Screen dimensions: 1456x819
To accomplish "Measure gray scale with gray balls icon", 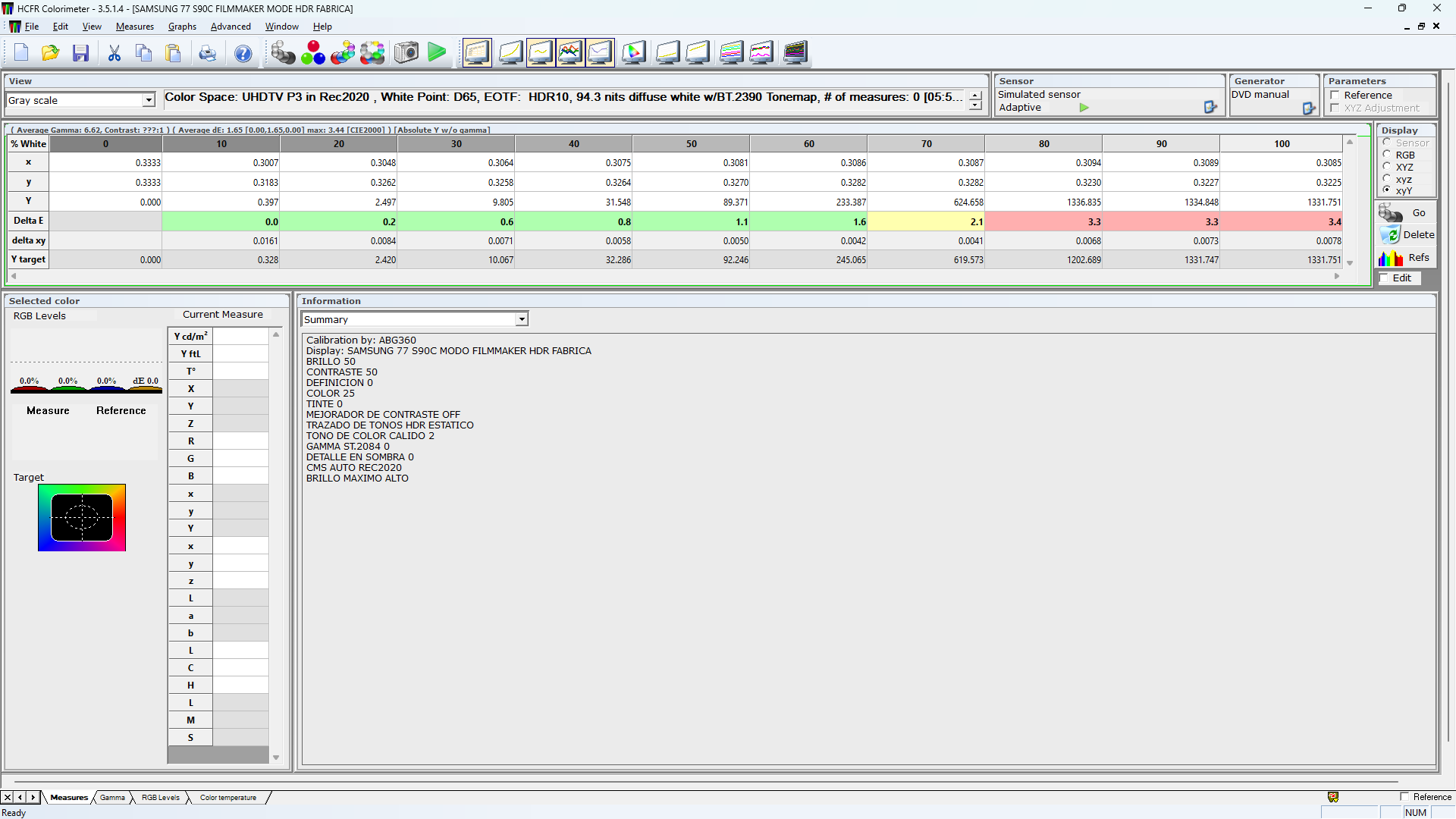I will point(283,53).
